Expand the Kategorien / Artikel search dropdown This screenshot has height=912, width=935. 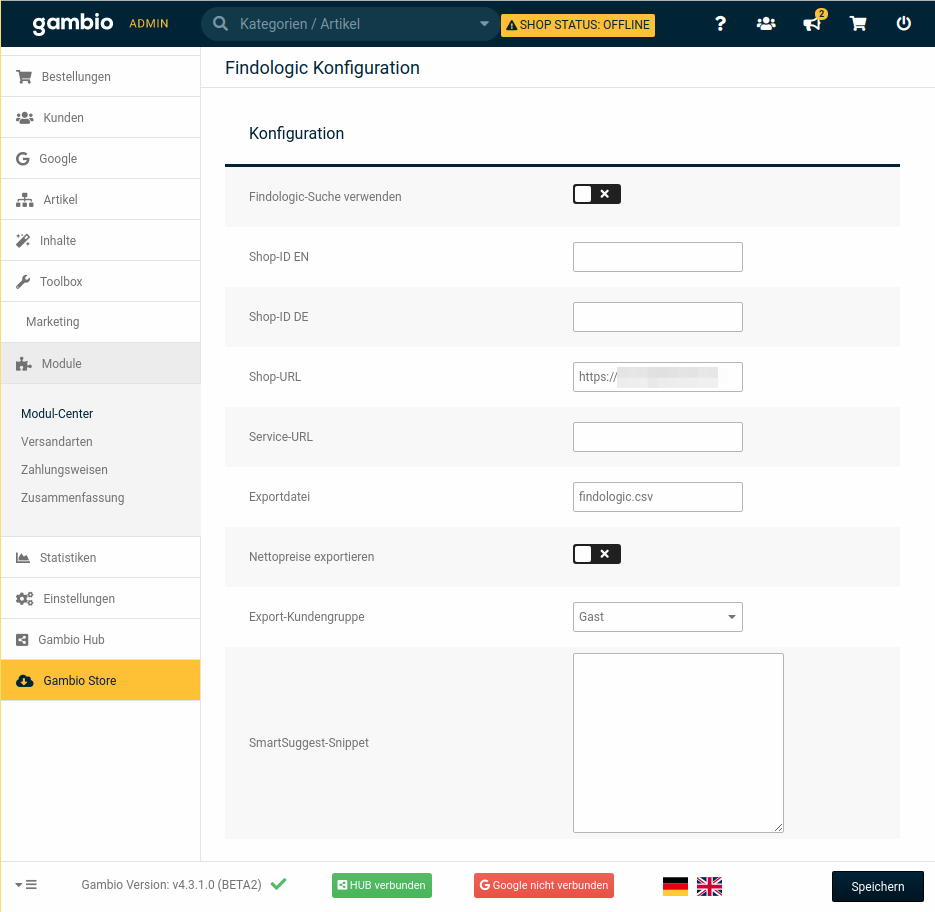click(x=485, y=24)
